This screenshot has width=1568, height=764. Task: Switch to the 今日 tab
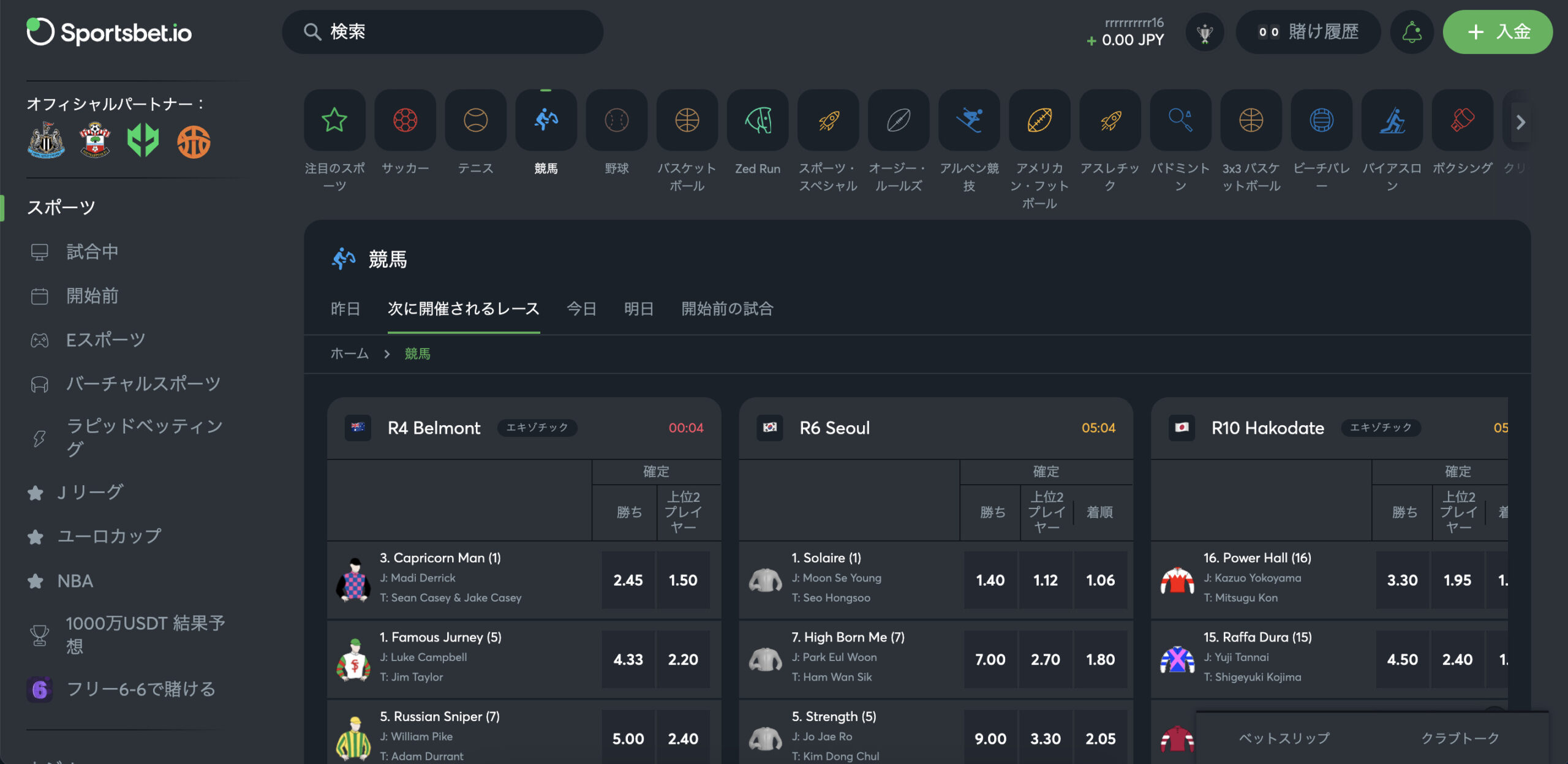coord(581,309)
